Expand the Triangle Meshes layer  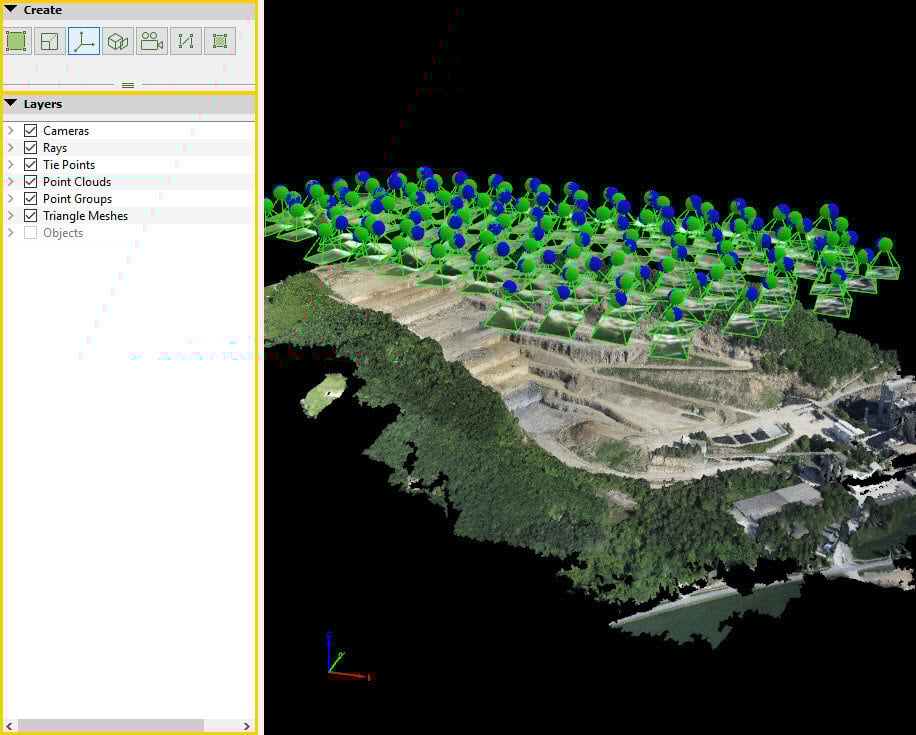click(11, 216)
